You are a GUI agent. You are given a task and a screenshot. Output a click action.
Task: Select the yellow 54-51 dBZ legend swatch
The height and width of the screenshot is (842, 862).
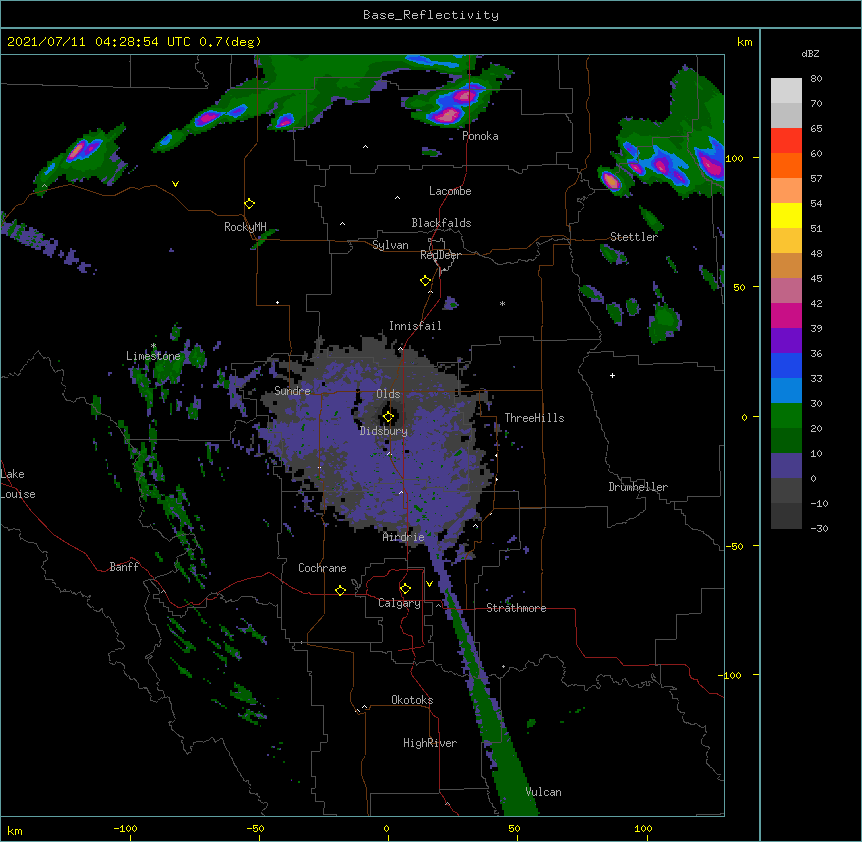pos(786,215)
